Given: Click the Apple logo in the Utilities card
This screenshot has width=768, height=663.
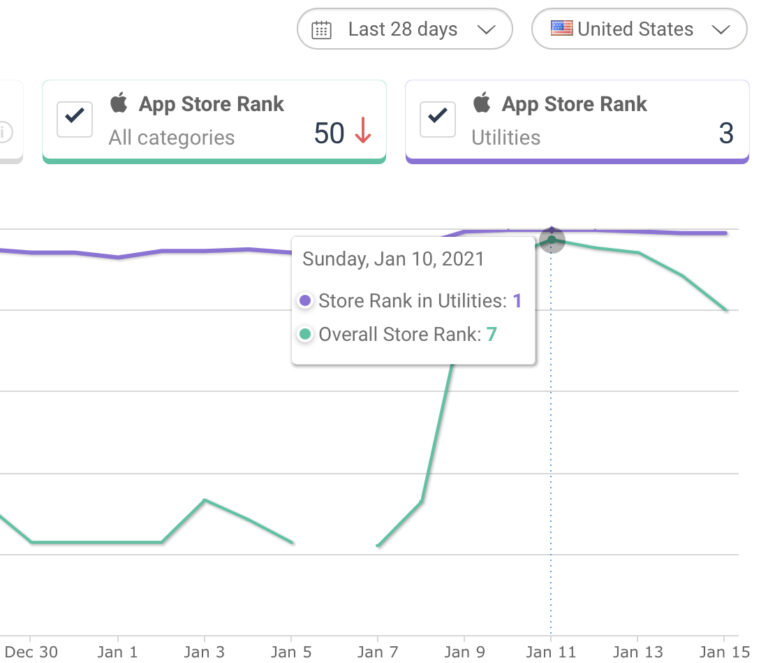Looking at the screenshot, I should [482, 103].
